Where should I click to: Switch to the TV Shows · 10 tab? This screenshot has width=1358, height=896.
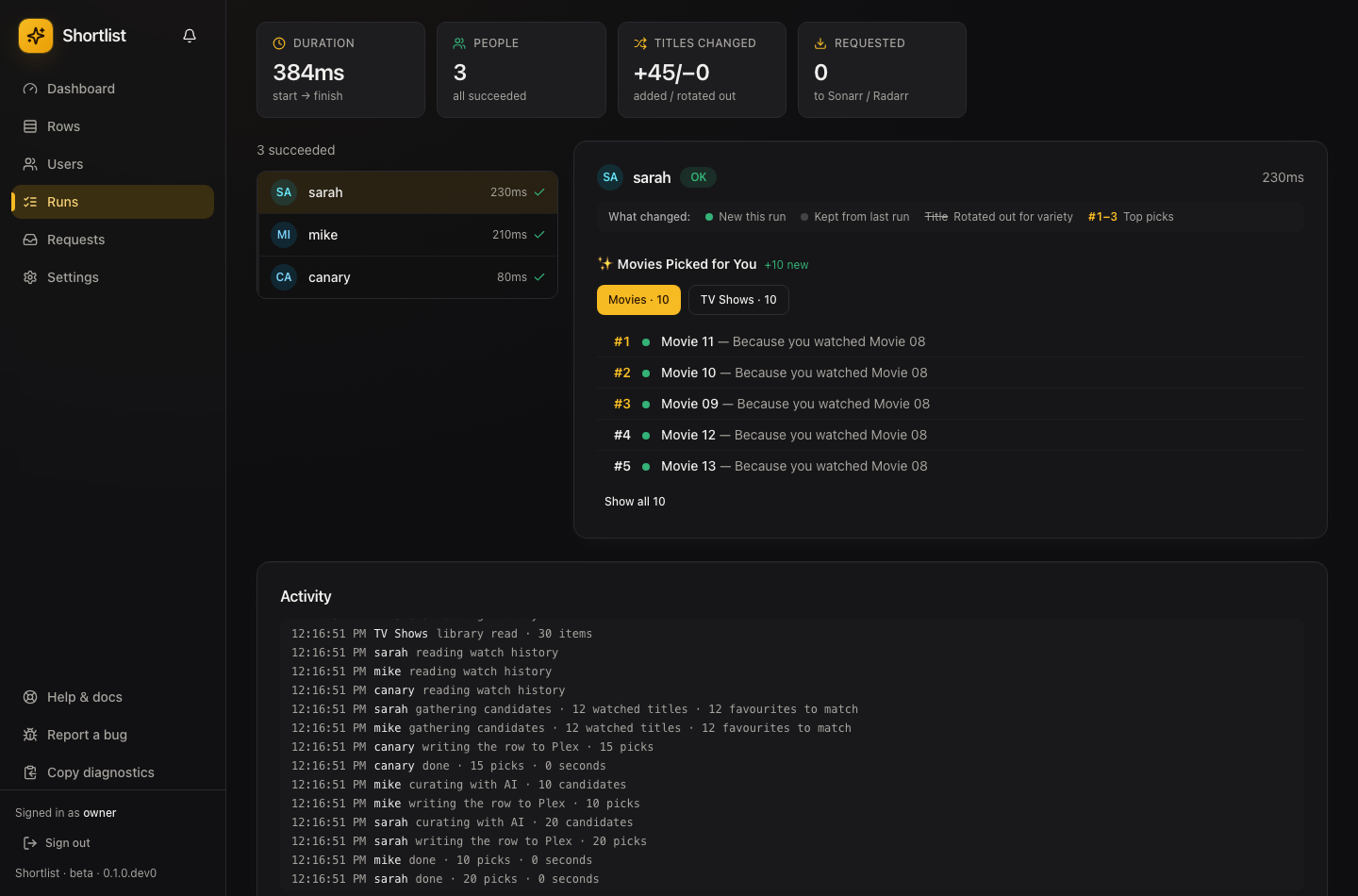[x=738, y=300]
